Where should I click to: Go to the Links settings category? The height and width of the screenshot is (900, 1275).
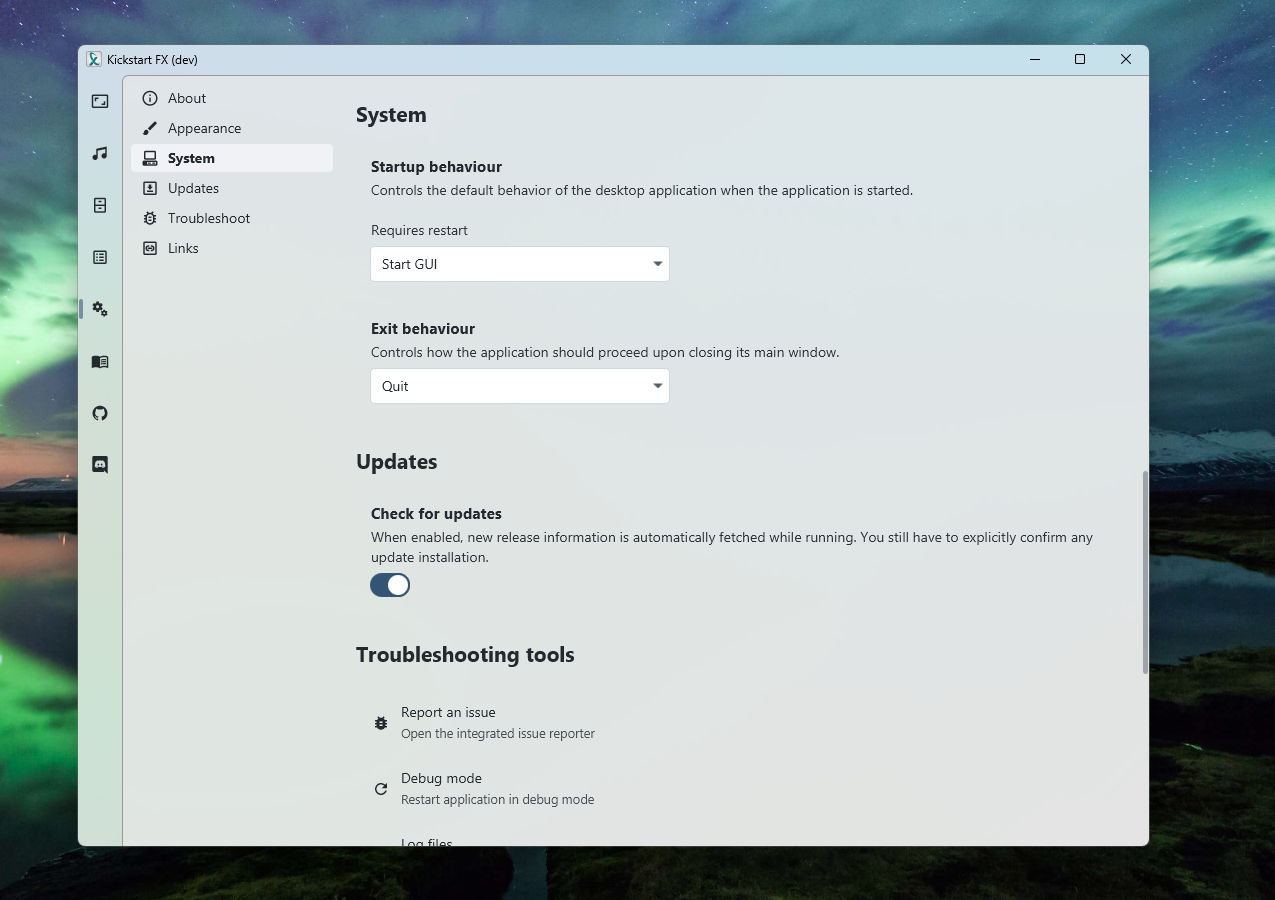[x=232, y=248]
